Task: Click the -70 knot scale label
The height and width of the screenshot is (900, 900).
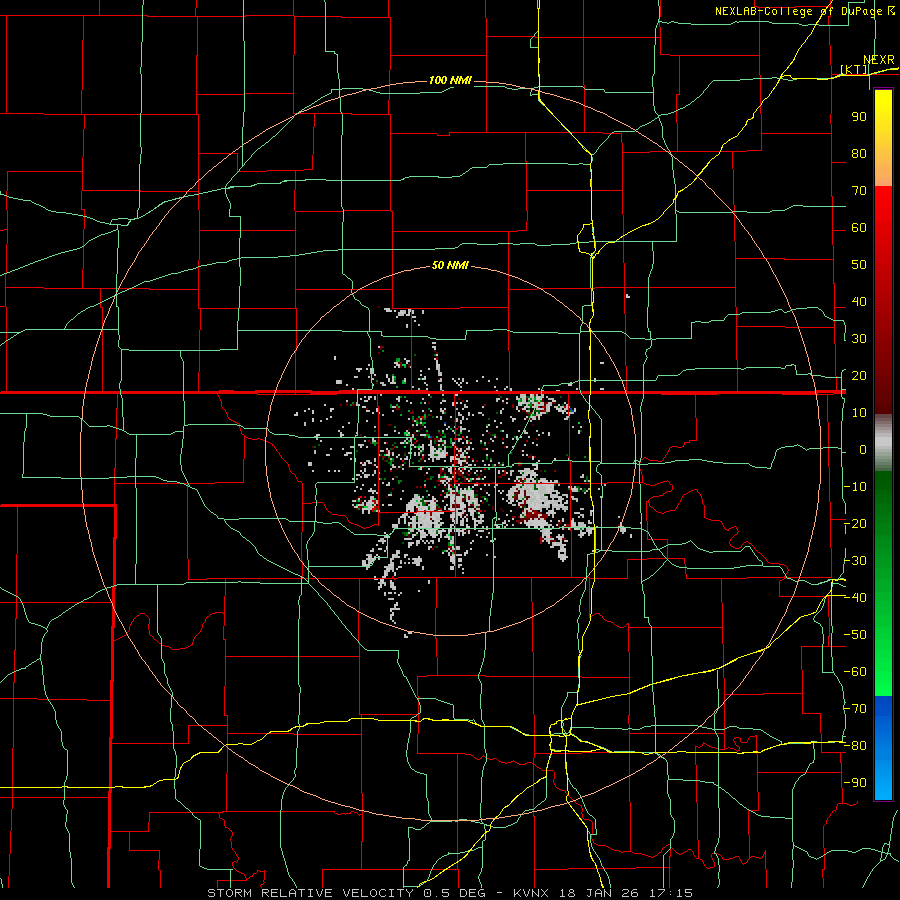Action: coord(855,709)
